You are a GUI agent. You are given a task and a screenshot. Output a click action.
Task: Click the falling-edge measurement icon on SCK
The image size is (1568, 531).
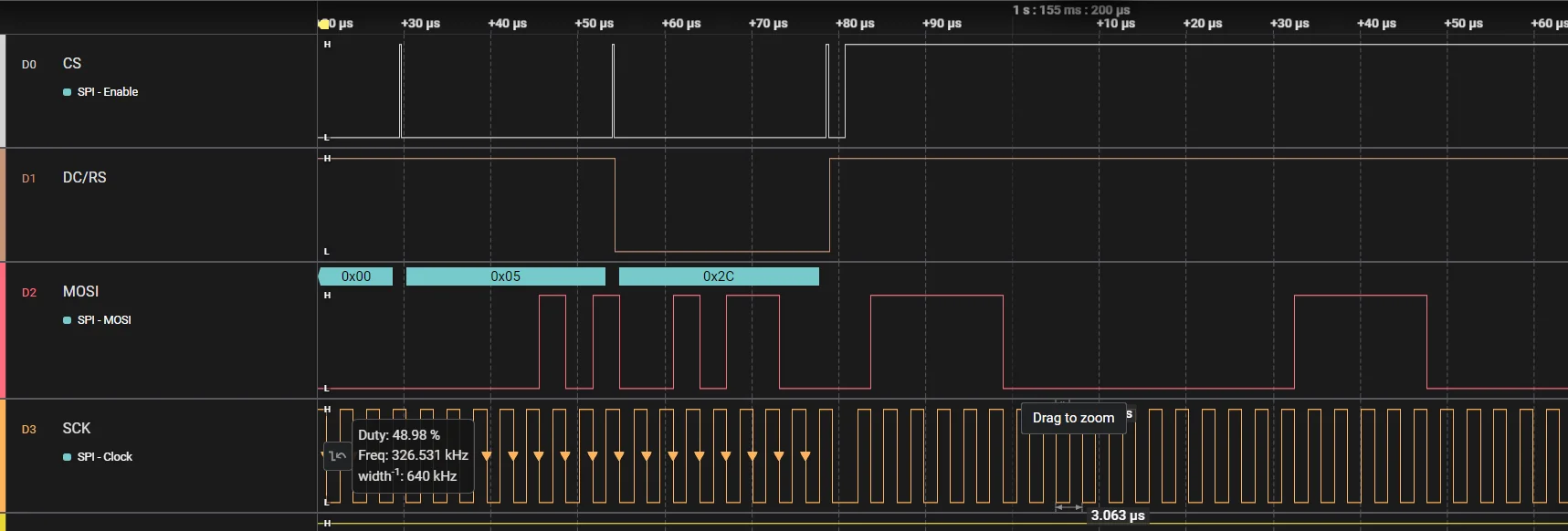[337, 455]
